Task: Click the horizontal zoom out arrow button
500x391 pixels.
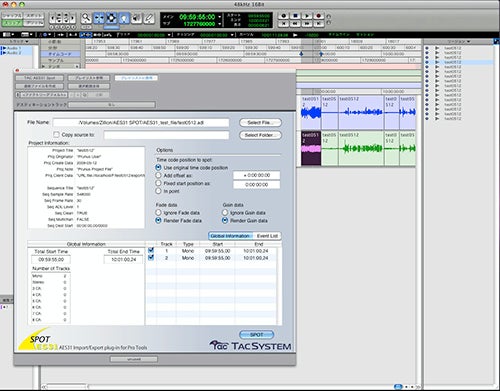Action: coord(53,18)
